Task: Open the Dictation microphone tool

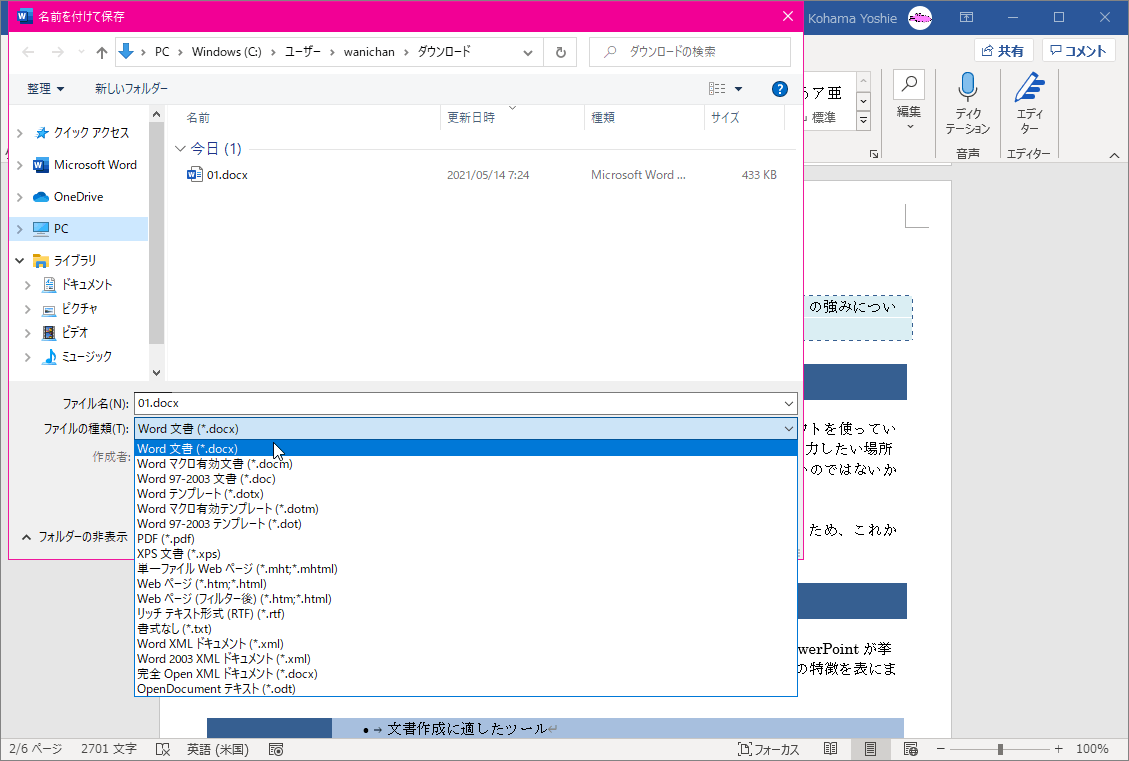Action: (967, 104)
